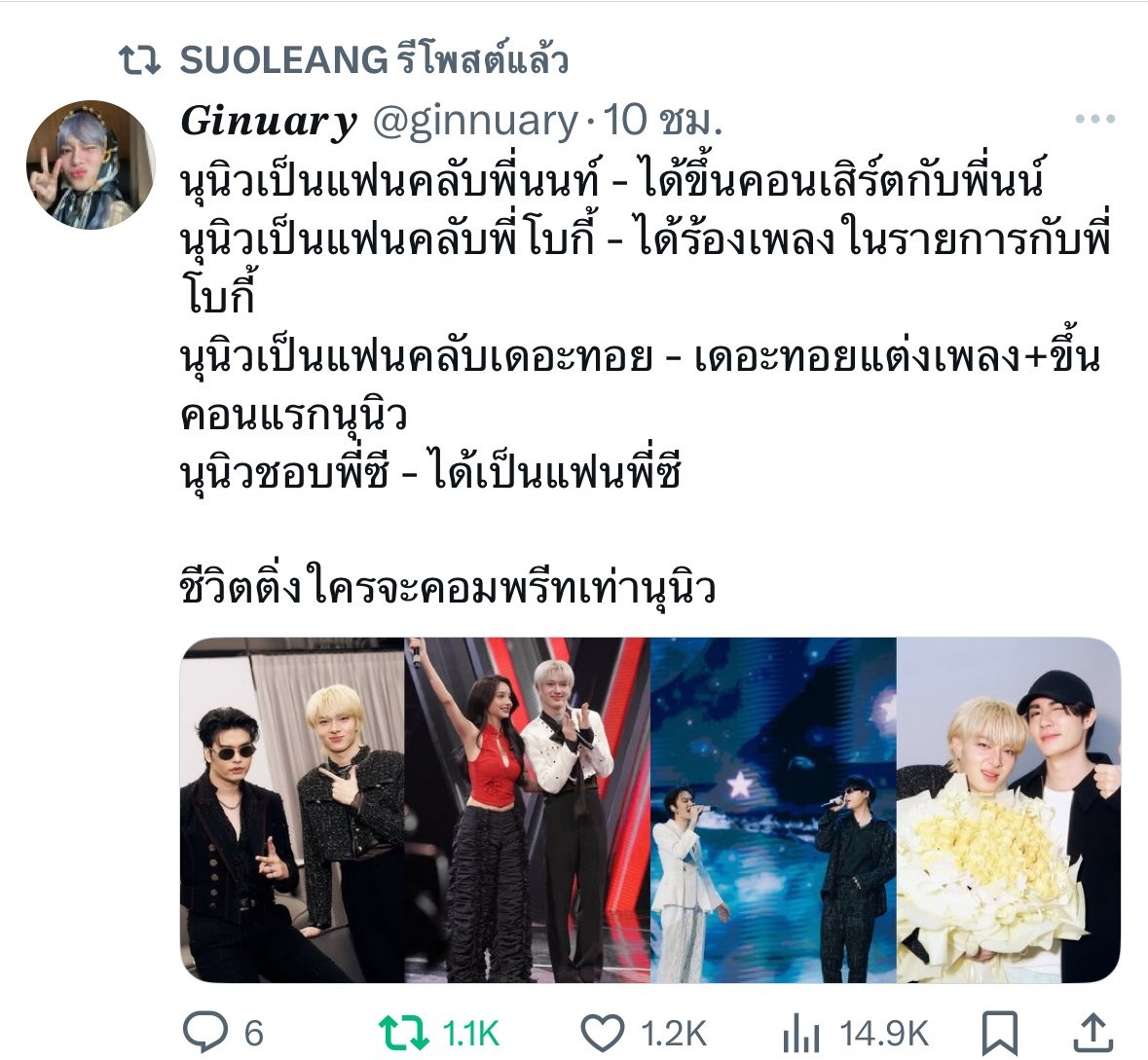The height and width of the screenshot is (1060, 1148).
Task: Open Ginuary's profile picture avatar
Action: tap(91, 164)
